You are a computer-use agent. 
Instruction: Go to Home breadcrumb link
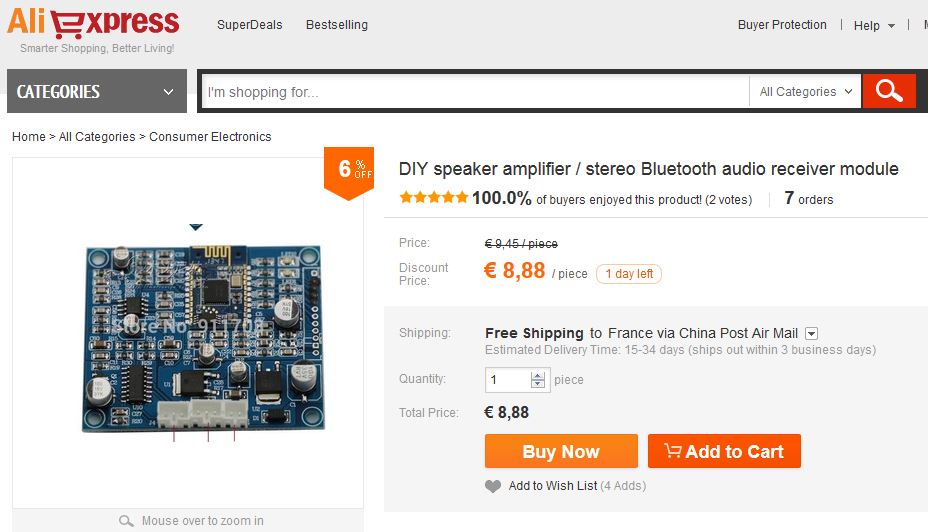point(29,137)
